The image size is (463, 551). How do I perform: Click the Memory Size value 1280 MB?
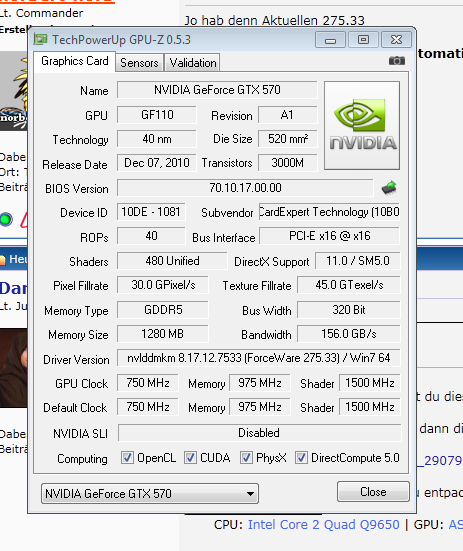click(x=163, y=334)
